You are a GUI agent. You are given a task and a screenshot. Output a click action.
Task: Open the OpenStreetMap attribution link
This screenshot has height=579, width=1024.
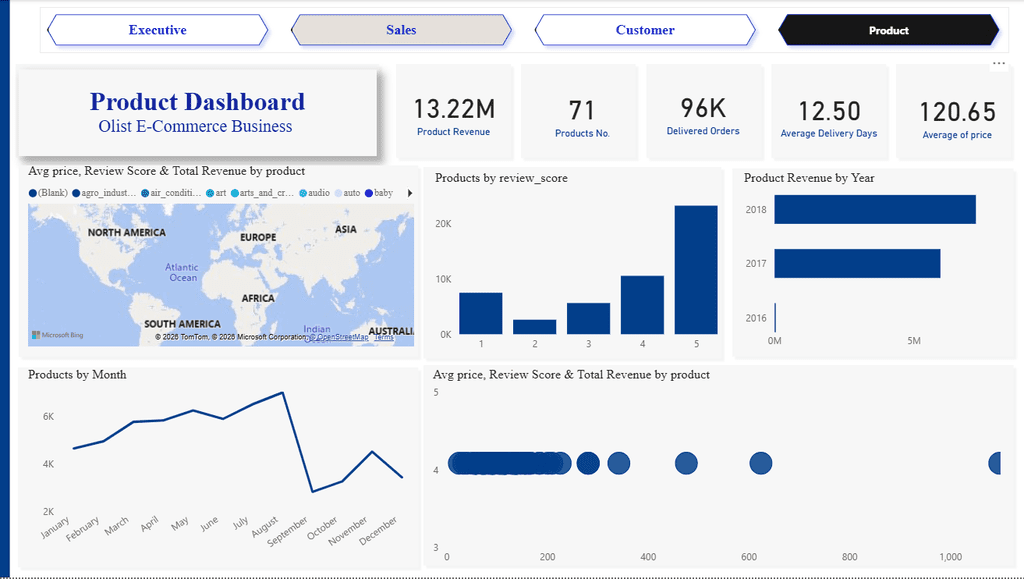[338, 337]
